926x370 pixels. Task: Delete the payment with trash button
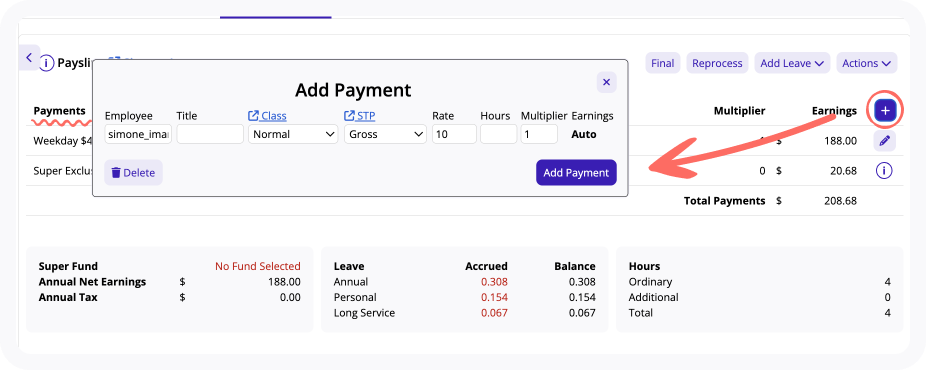click(133, 173)
